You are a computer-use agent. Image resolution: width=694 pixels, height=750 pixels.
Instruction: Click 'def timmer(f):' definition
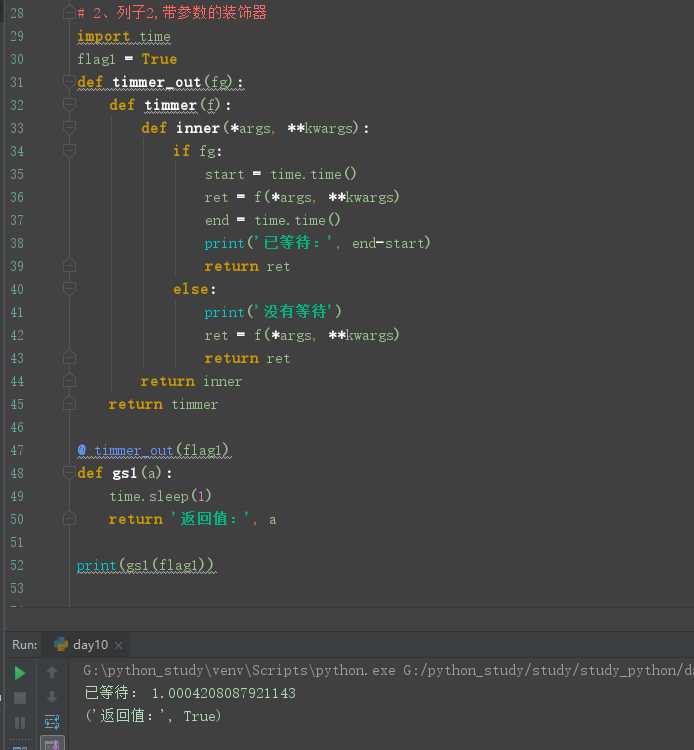(170, 105)
